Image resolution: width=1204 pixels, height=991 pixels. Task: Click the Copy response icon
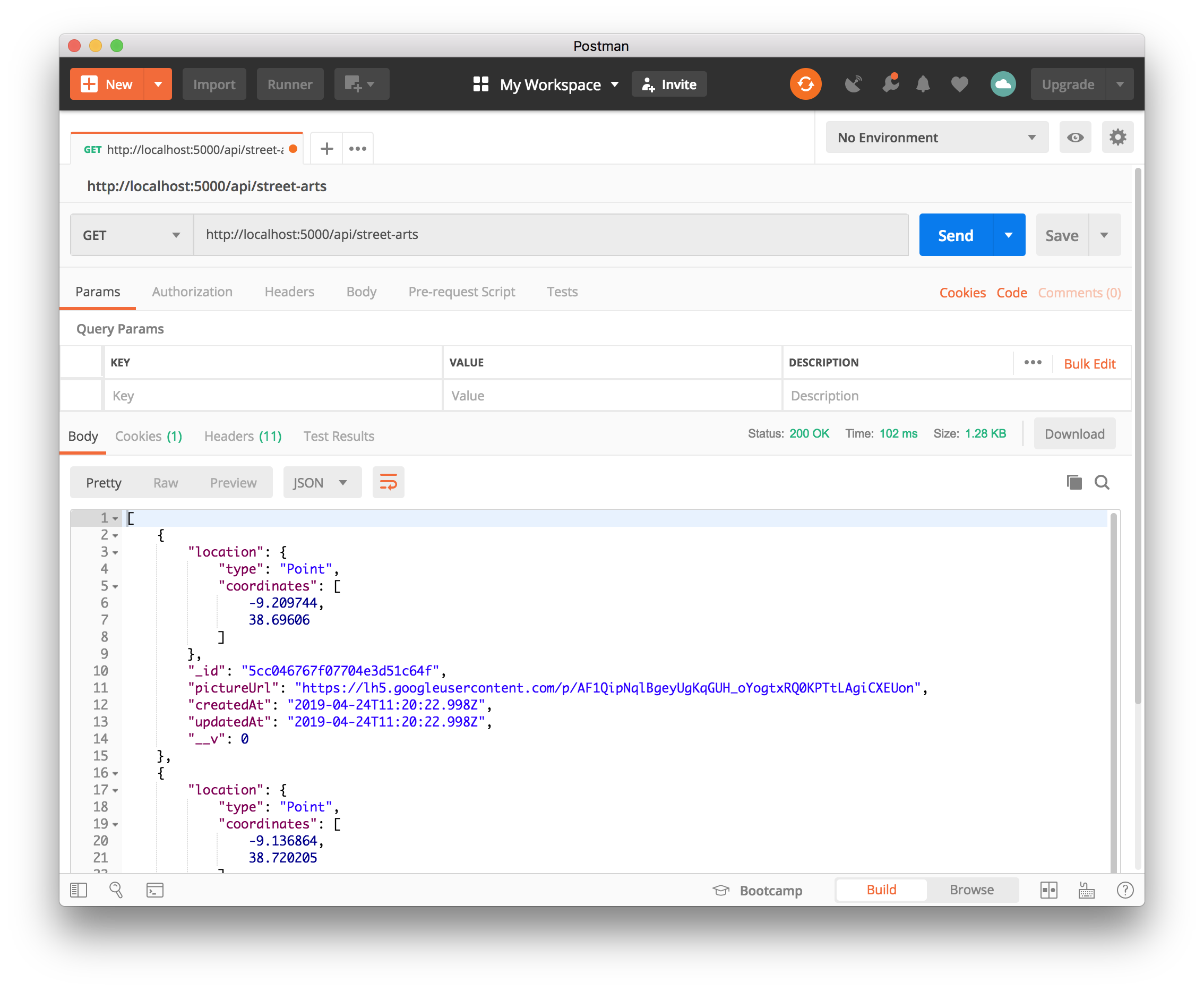[1074, 482]
